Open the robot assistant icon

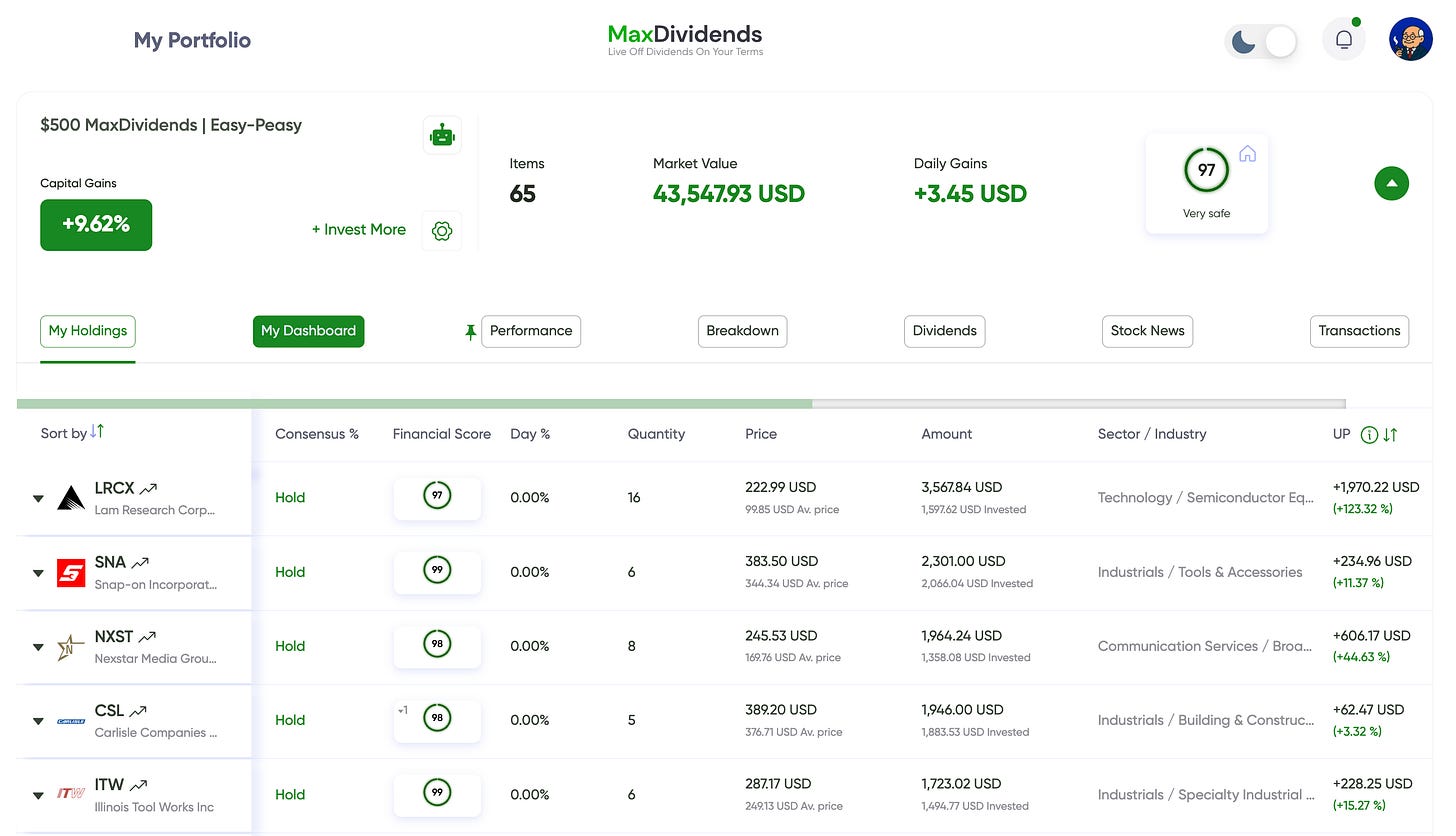point(442,135)
